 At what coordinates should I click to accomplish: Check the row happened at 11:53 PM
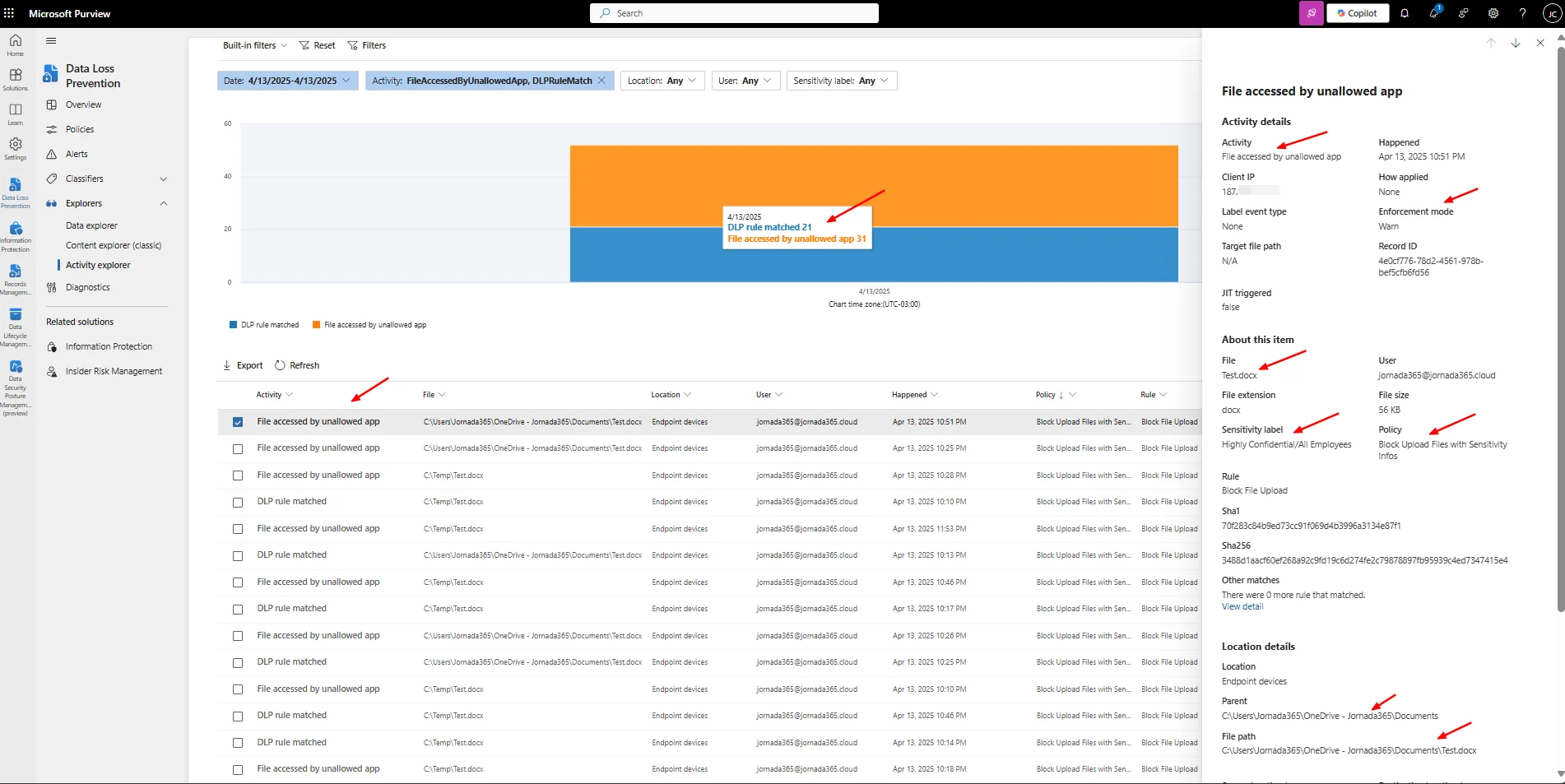coord(238,529)
